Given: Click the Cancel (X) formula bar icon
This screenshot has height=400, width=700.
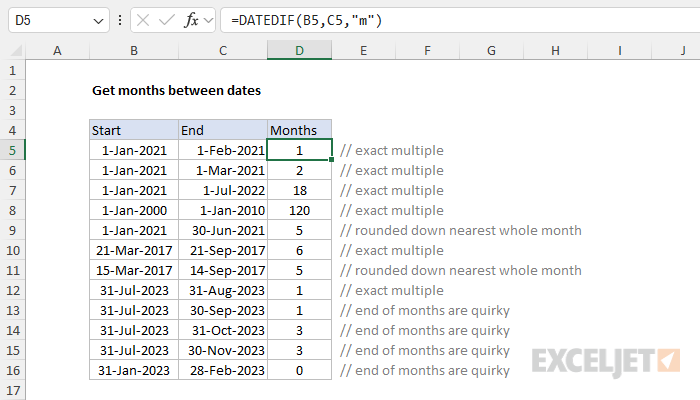Looking at the screenshot, I should point(143,21).
